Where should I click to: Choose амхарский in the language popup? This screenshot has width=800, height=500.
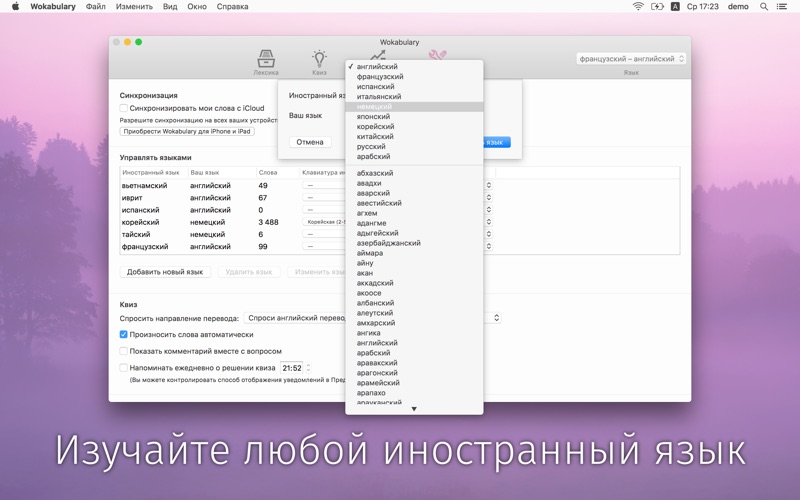tap(414, 323)
